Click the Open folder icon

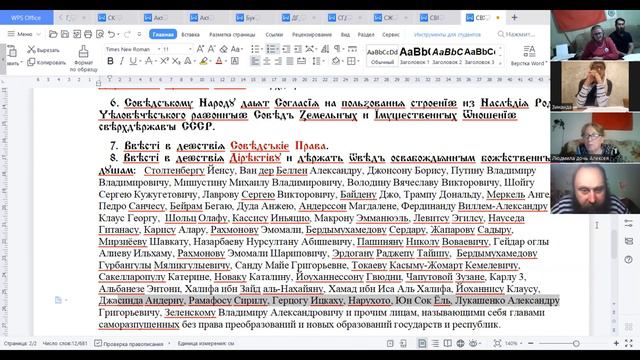(x=53, y=34)
